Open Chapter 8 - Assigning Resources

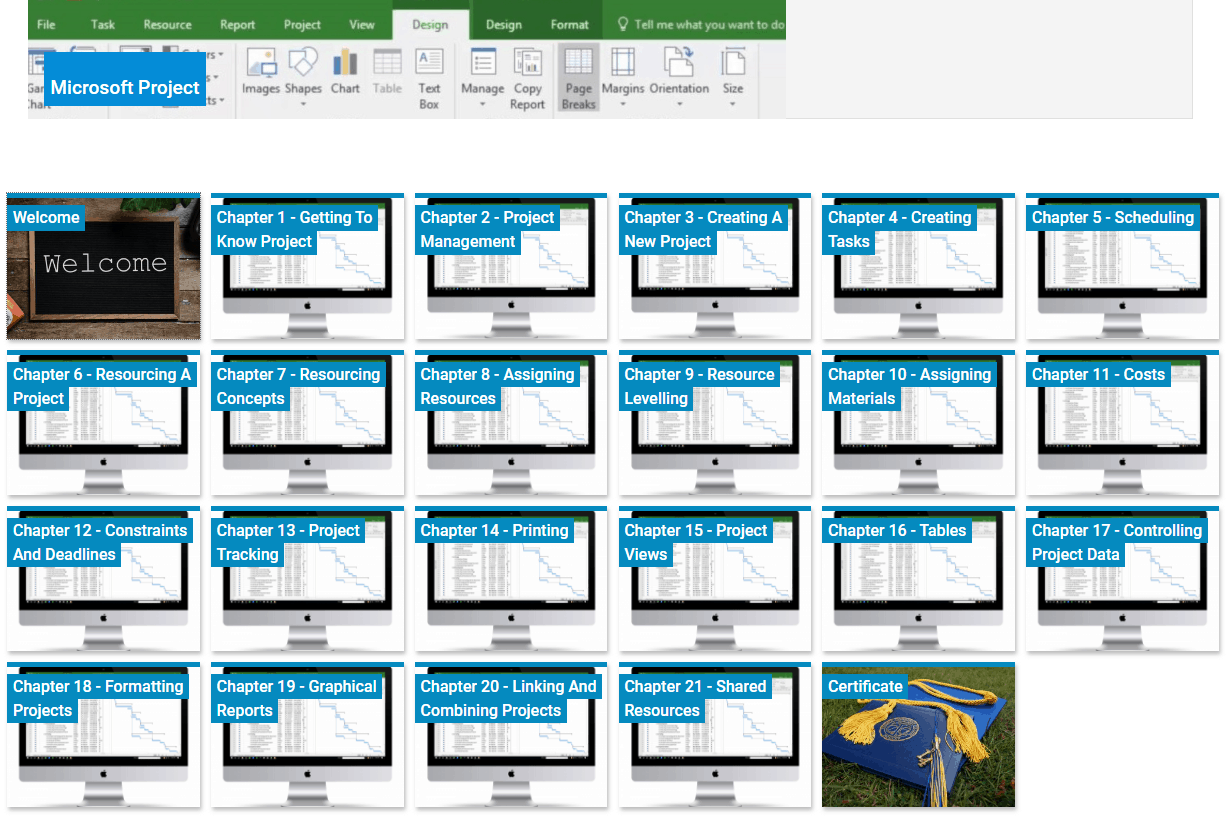[511, 424]
